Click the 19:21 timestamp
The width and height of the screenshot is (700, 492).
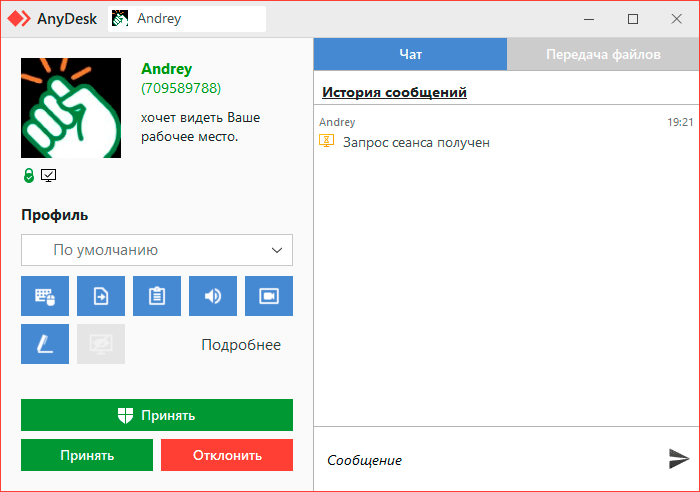coord(680,122)
